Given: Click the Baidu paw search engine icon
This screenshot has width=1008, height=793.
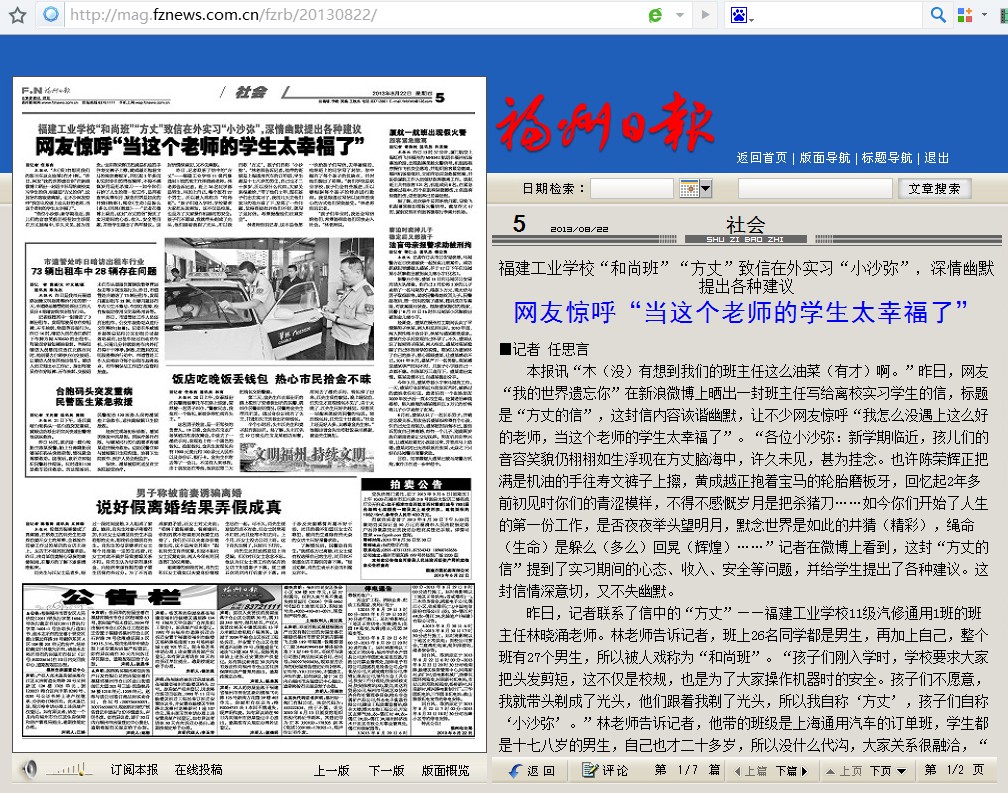Looking at the screenshot, I should click(x=740, y=16).
